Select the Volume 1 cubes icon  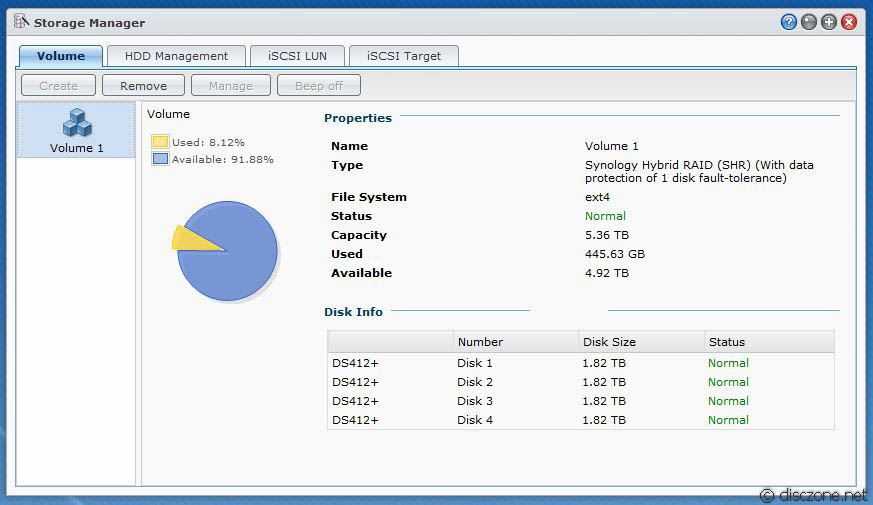coord(77,122)
